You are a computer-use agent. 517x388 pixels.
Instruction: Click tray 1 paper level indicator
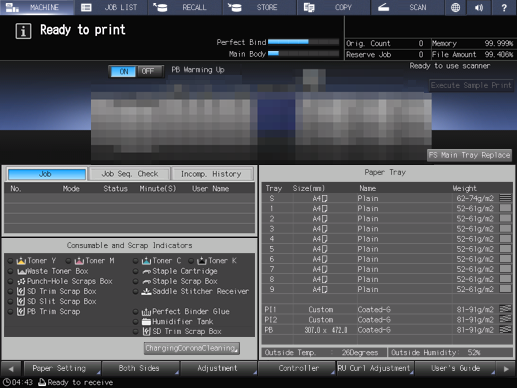pos(505,208)
